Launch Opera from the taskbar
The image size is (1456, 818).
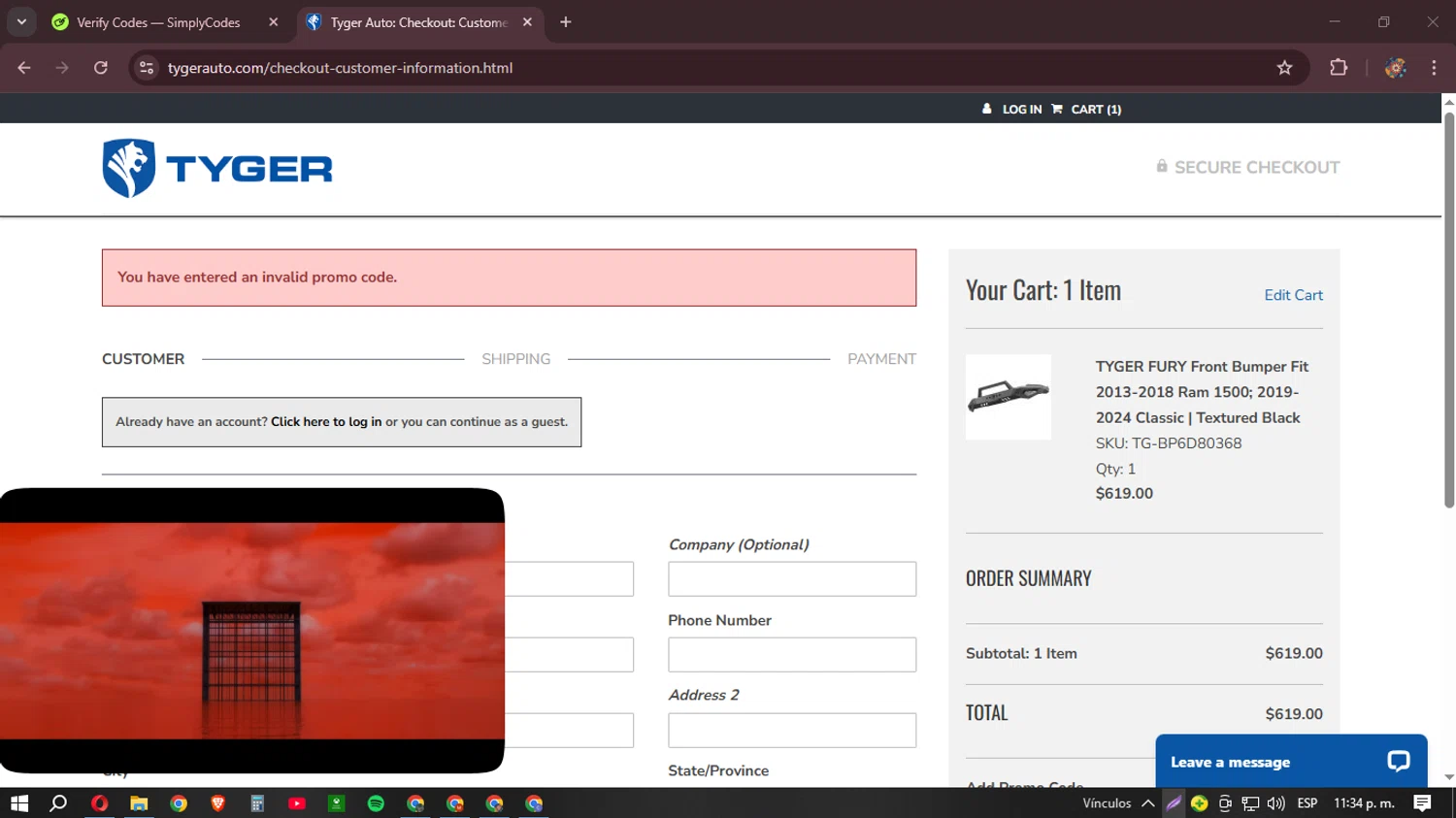[99, 803]
